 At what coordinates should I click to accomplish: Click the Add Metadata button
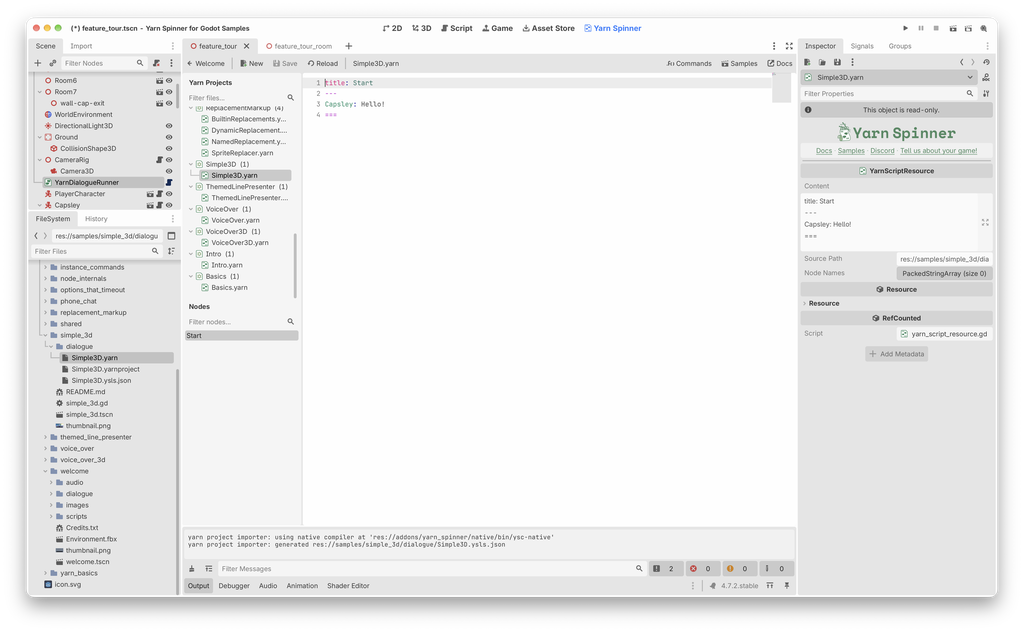coord(897,354)
